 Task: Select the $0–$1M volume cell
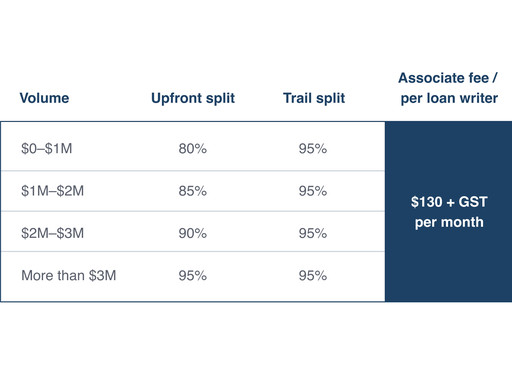click(47, 148)
